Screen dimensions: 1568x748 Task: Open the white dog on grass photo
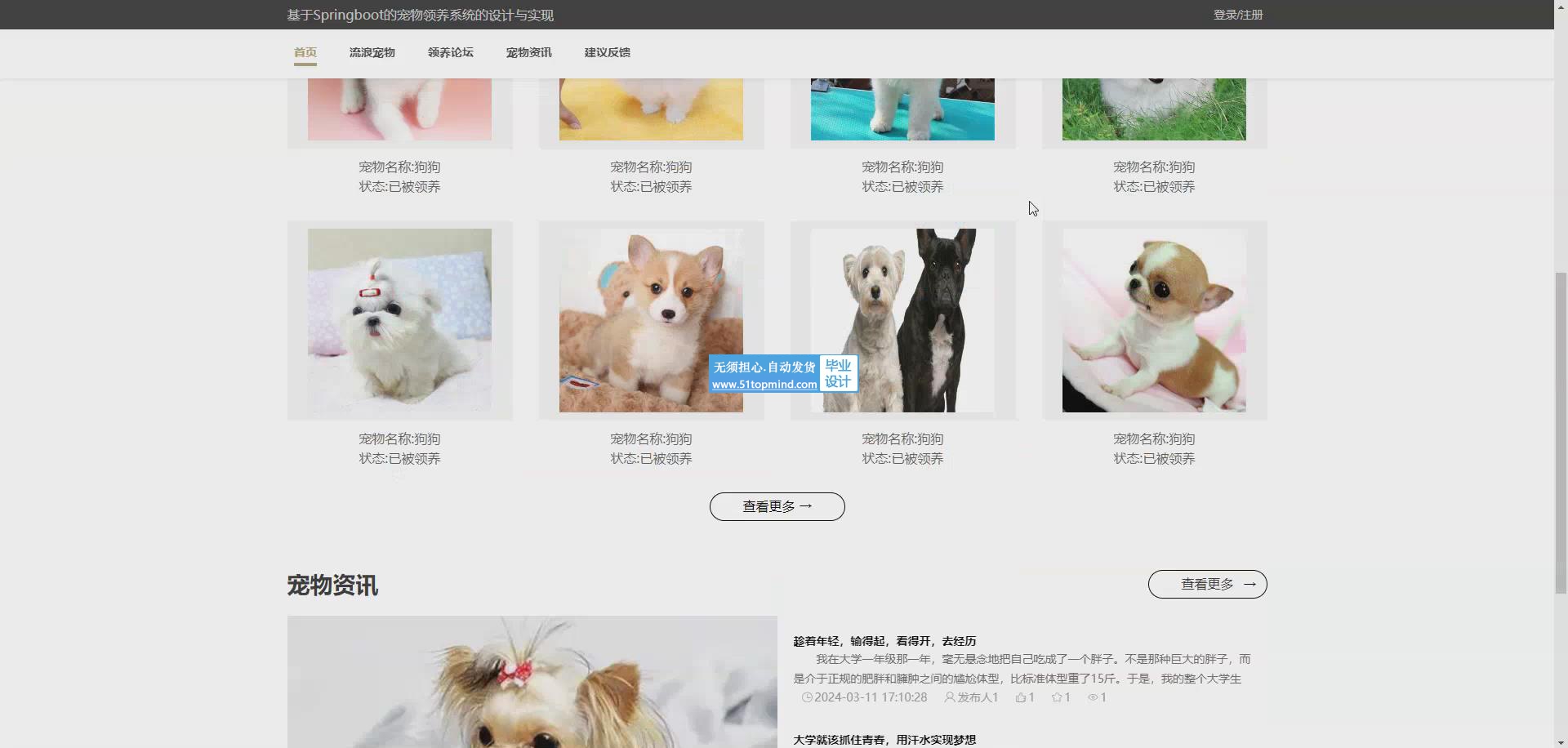tap(1154, 109)
